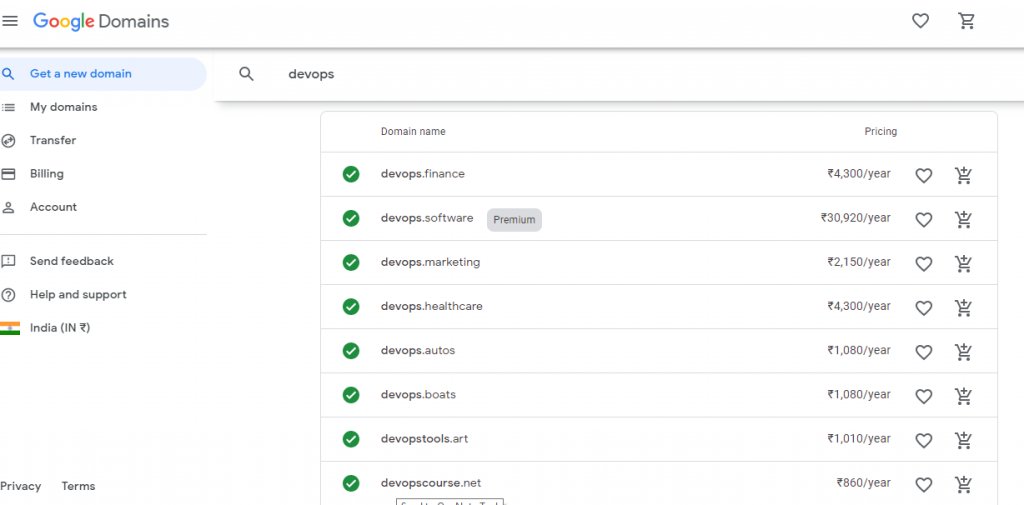1024x505 pixels.
Task: Favorite devops.autos with its heart icon
Action: (923, 352)
